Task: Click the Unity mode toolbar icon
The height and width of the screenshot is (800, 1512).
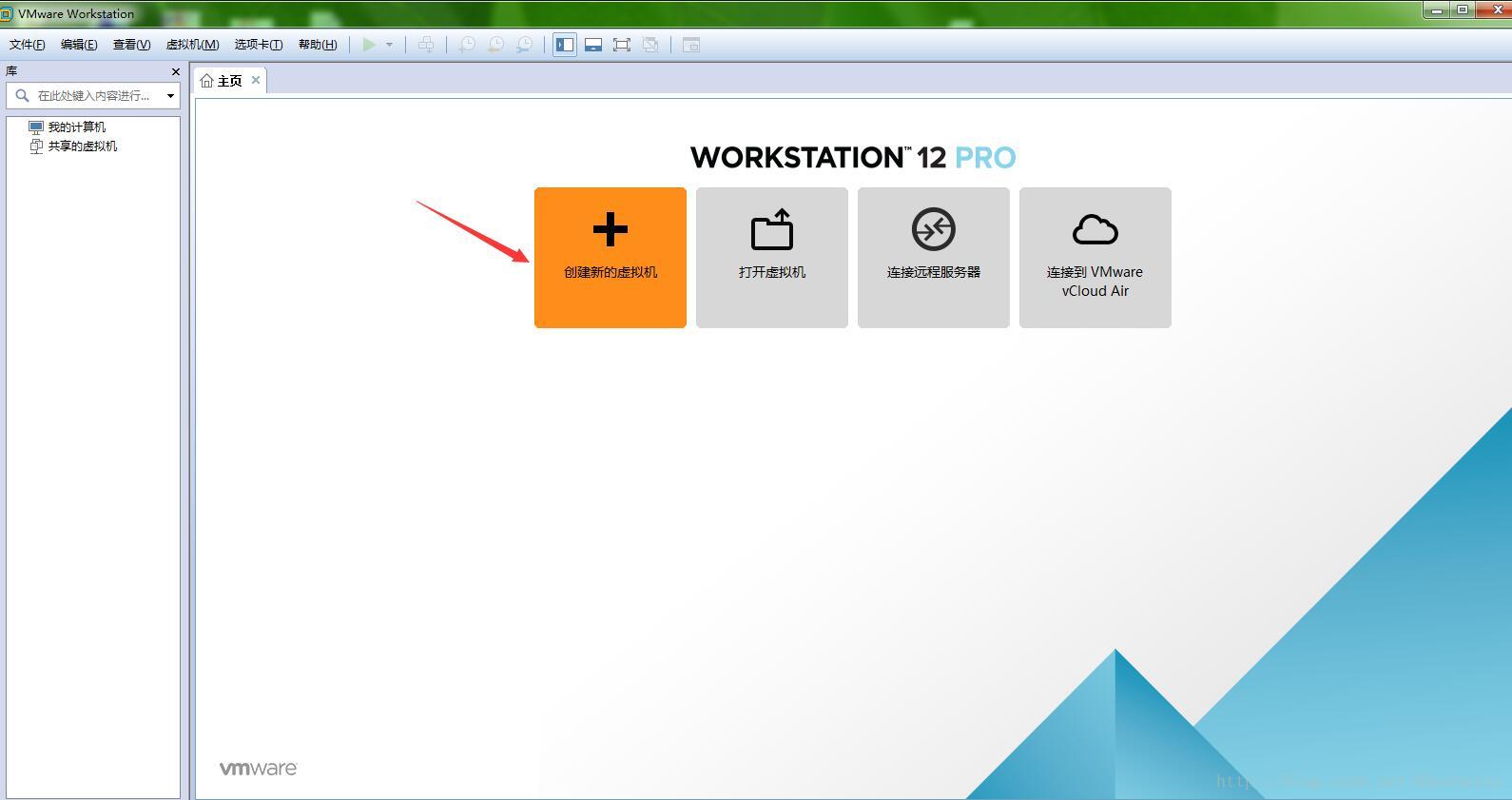Action: pyautogui.click(x=650, y=45)
